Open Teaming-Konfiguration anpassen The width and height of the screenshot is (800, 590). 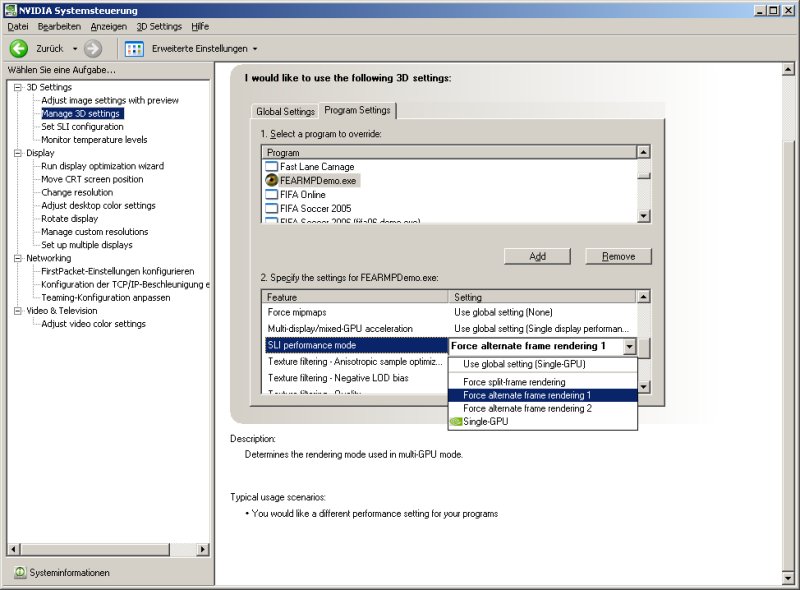pos(106,298)
